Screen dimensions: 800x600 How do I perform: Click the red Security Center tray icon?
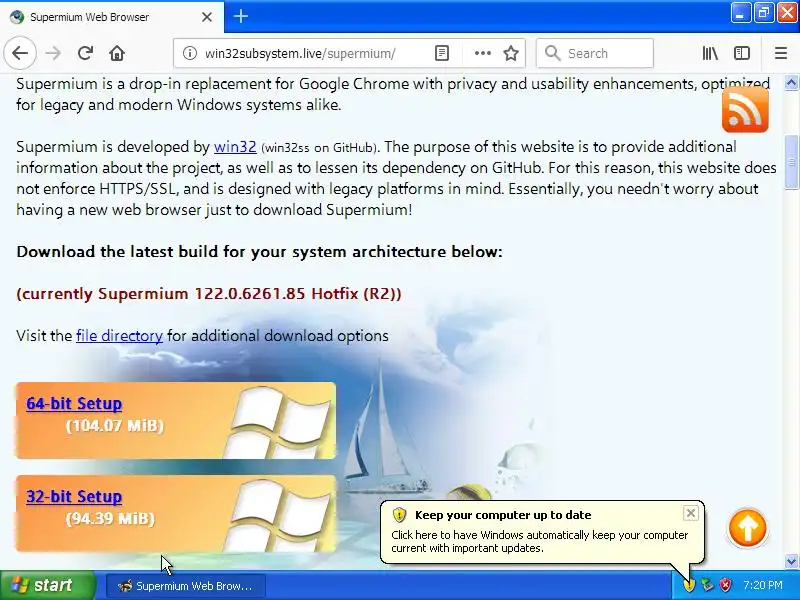725,585
